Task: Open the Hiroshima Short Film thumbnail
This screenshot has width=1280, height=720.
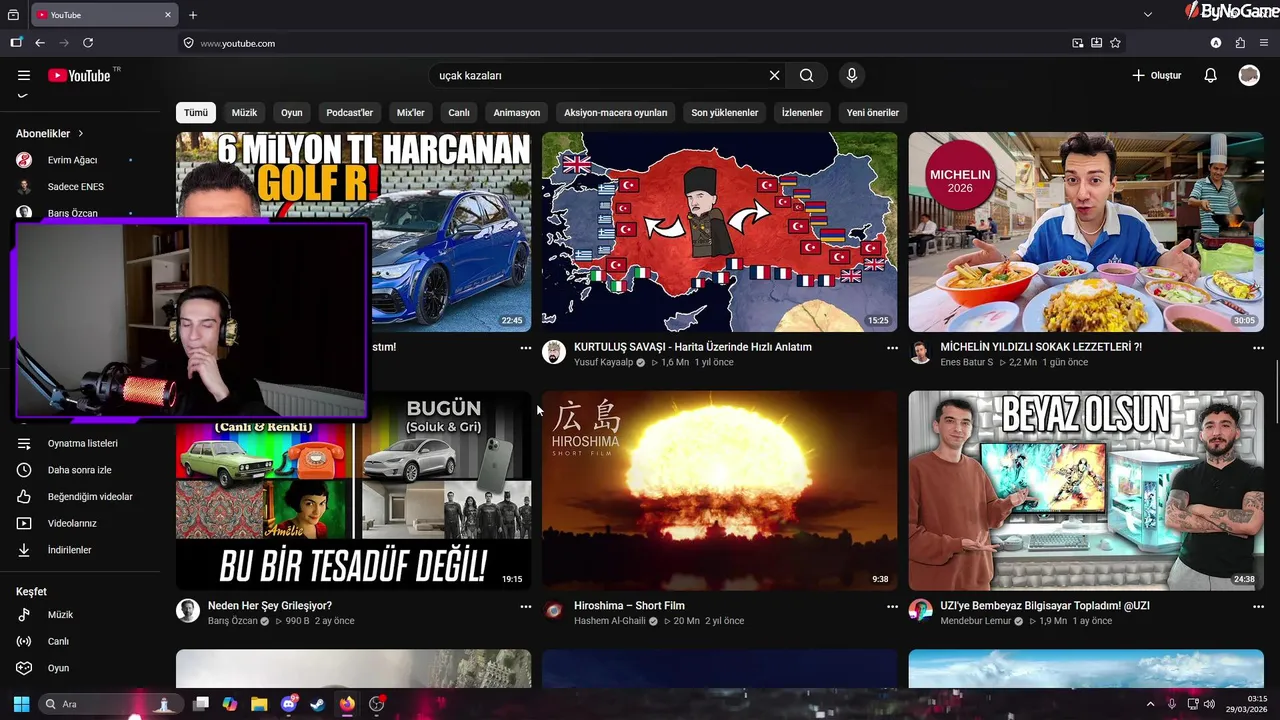Action: pyautogui.click(x=720, y=490)
